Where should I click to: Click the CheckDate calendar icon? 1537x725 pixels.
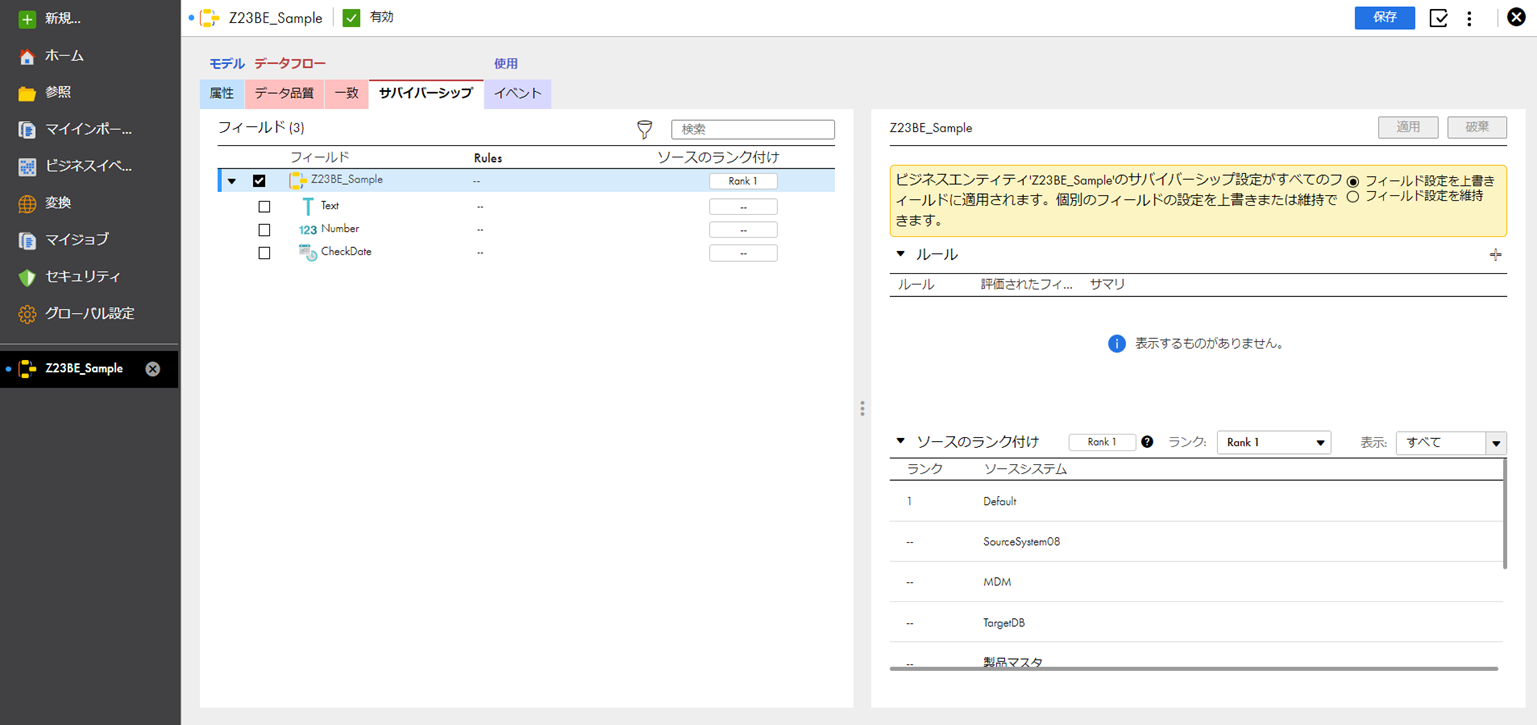[308, 253]
